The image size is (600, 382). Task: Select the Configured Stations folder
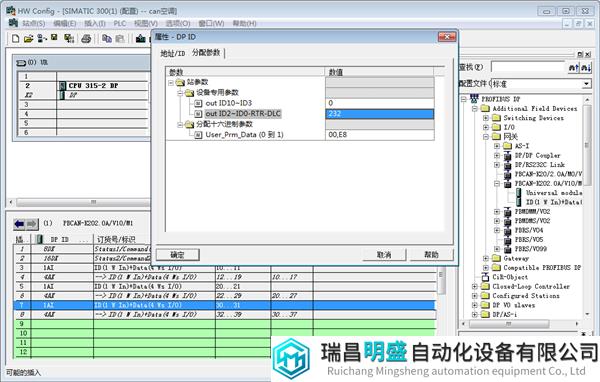click(x=525, y=296)
